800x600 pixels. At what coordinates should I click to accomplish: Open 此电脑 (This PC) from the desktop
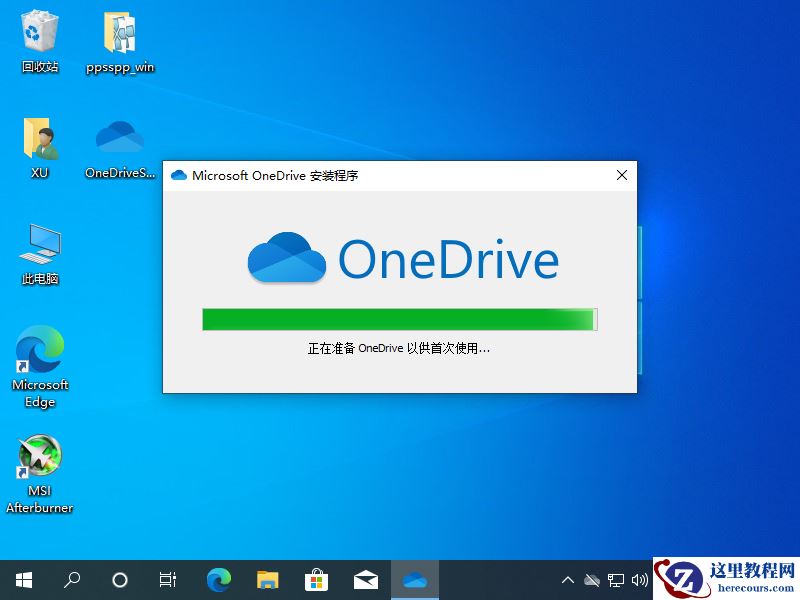point(39,240)
